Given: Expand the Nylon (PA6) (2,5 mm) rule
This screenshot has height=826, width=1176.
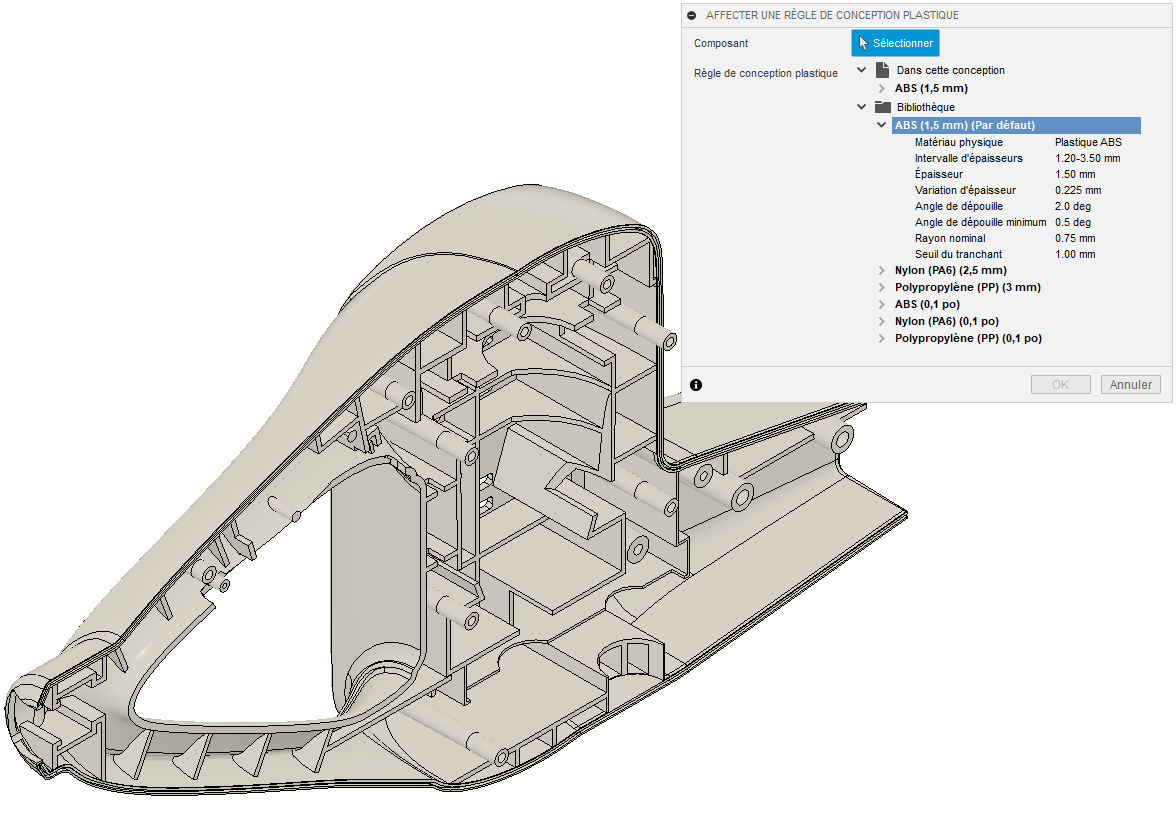Looking at the screenshot, I should (881, 271).
